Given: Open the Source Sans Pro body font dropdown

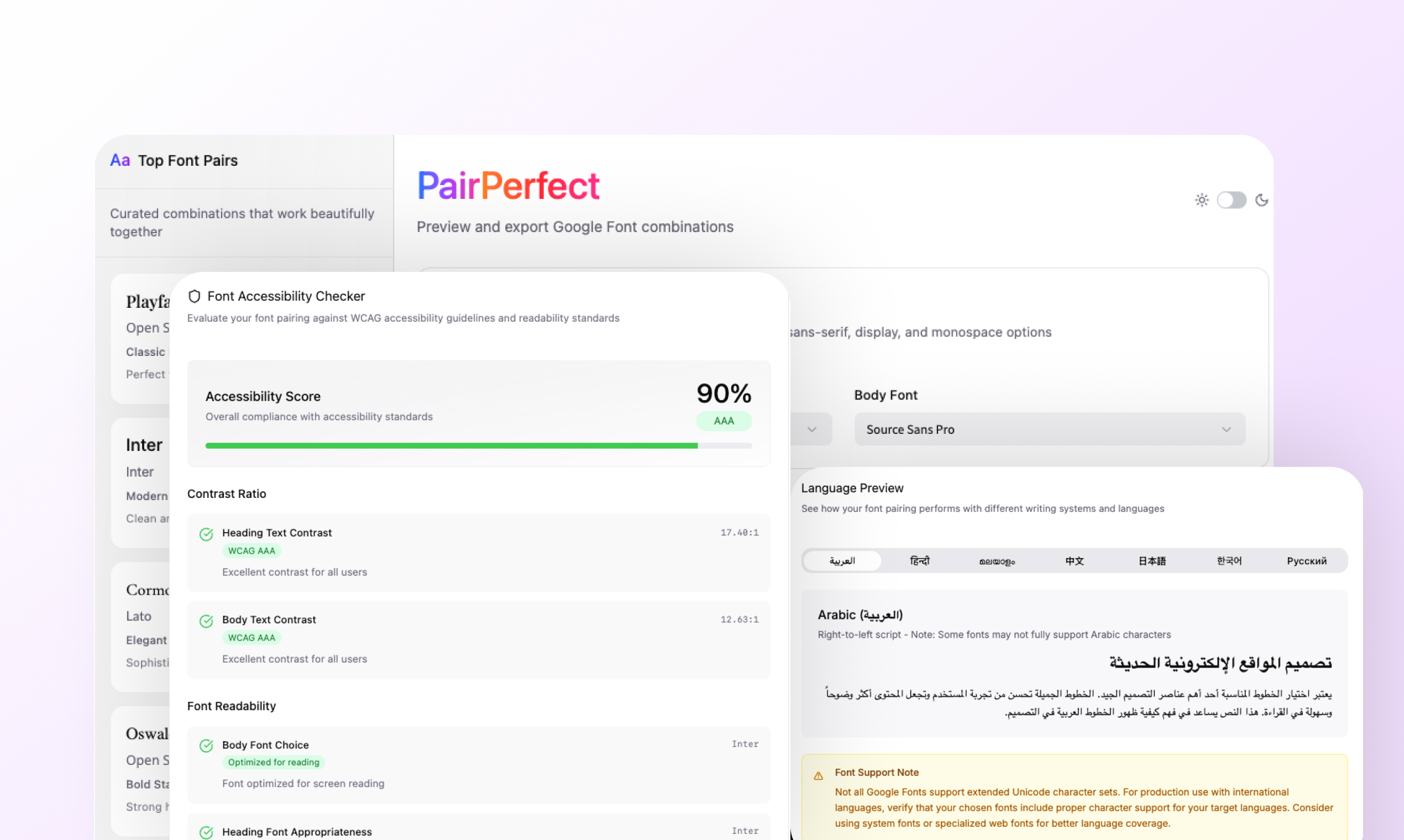Looking at the screenshot, I should [x=1049, y=429].
